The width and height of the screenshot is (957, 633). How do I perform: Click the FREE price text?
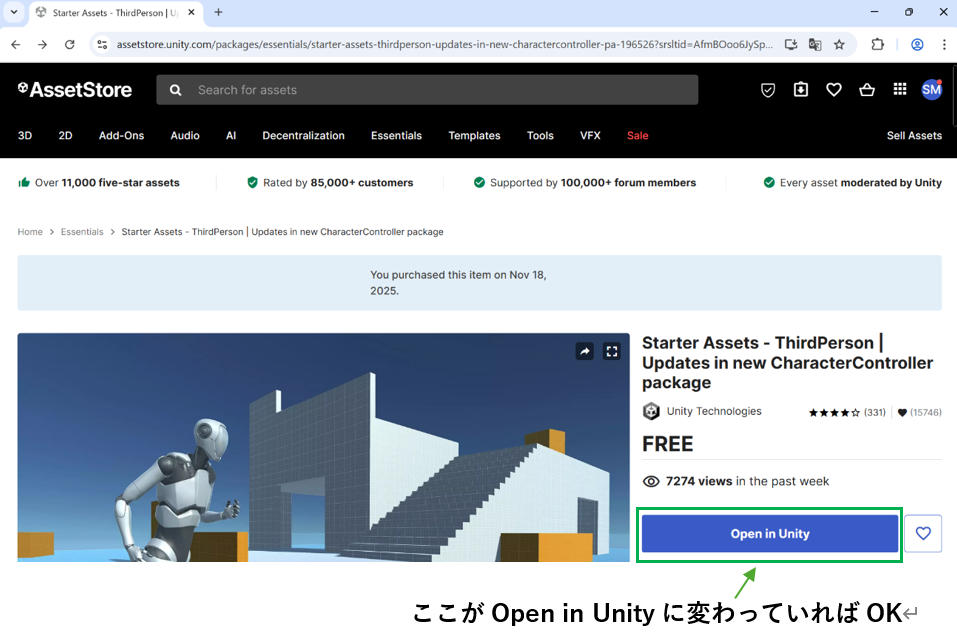[667, 444]
